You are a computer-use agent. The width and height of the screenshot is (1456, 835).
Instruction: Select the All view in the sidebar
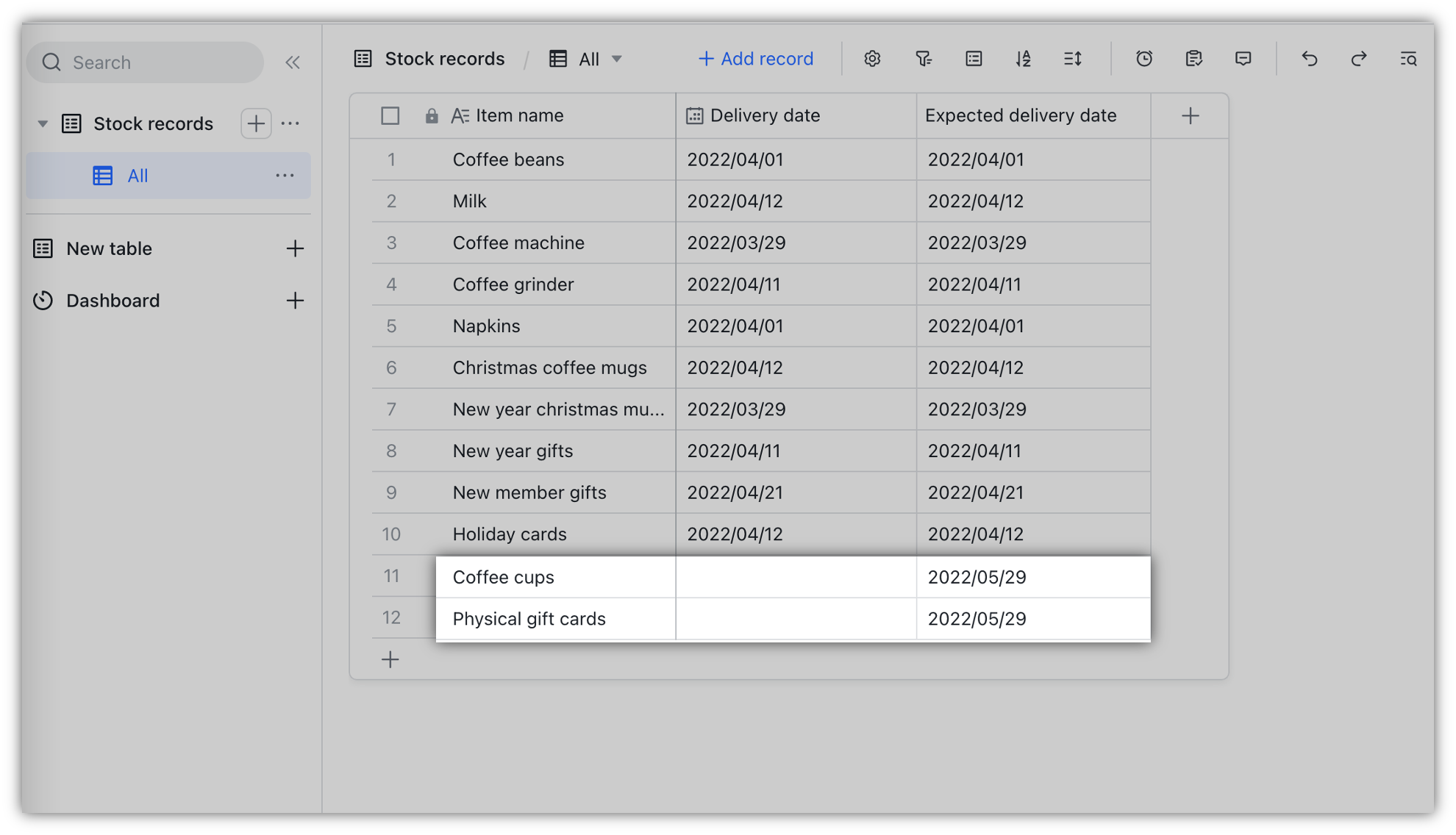[x=137, y=176]
